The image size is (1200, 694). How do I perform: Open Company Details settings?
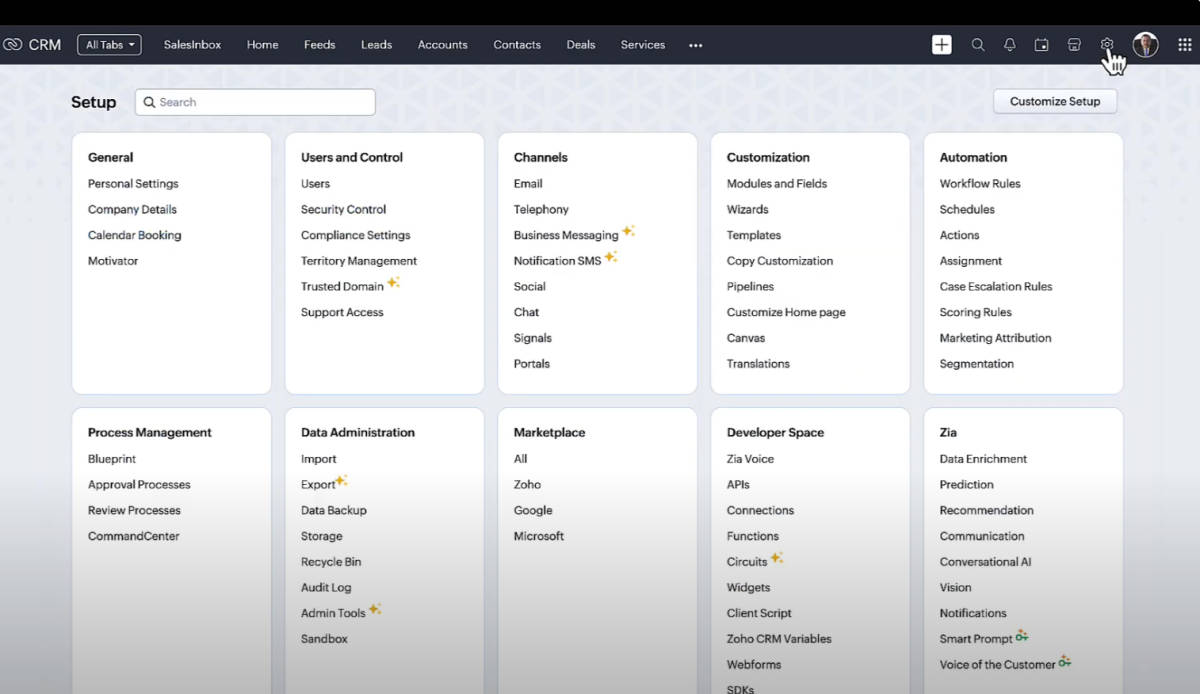[x=132, y=209]
